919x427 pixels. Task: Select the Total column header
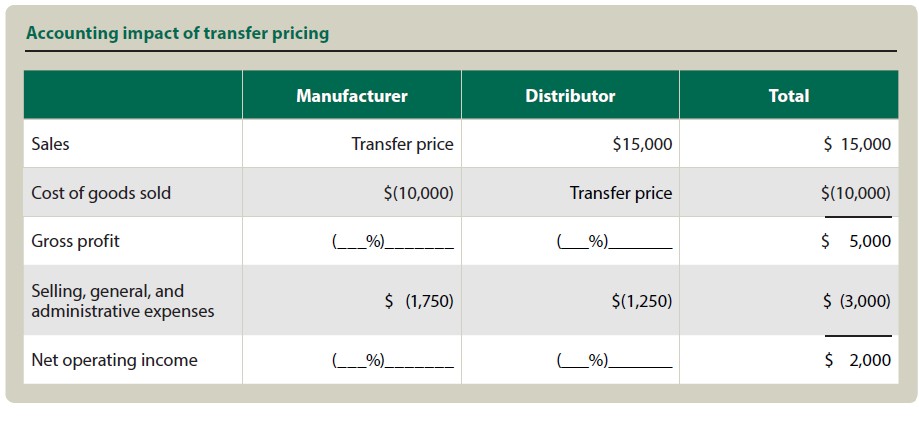pyautogui.click(x=789, y=96)
